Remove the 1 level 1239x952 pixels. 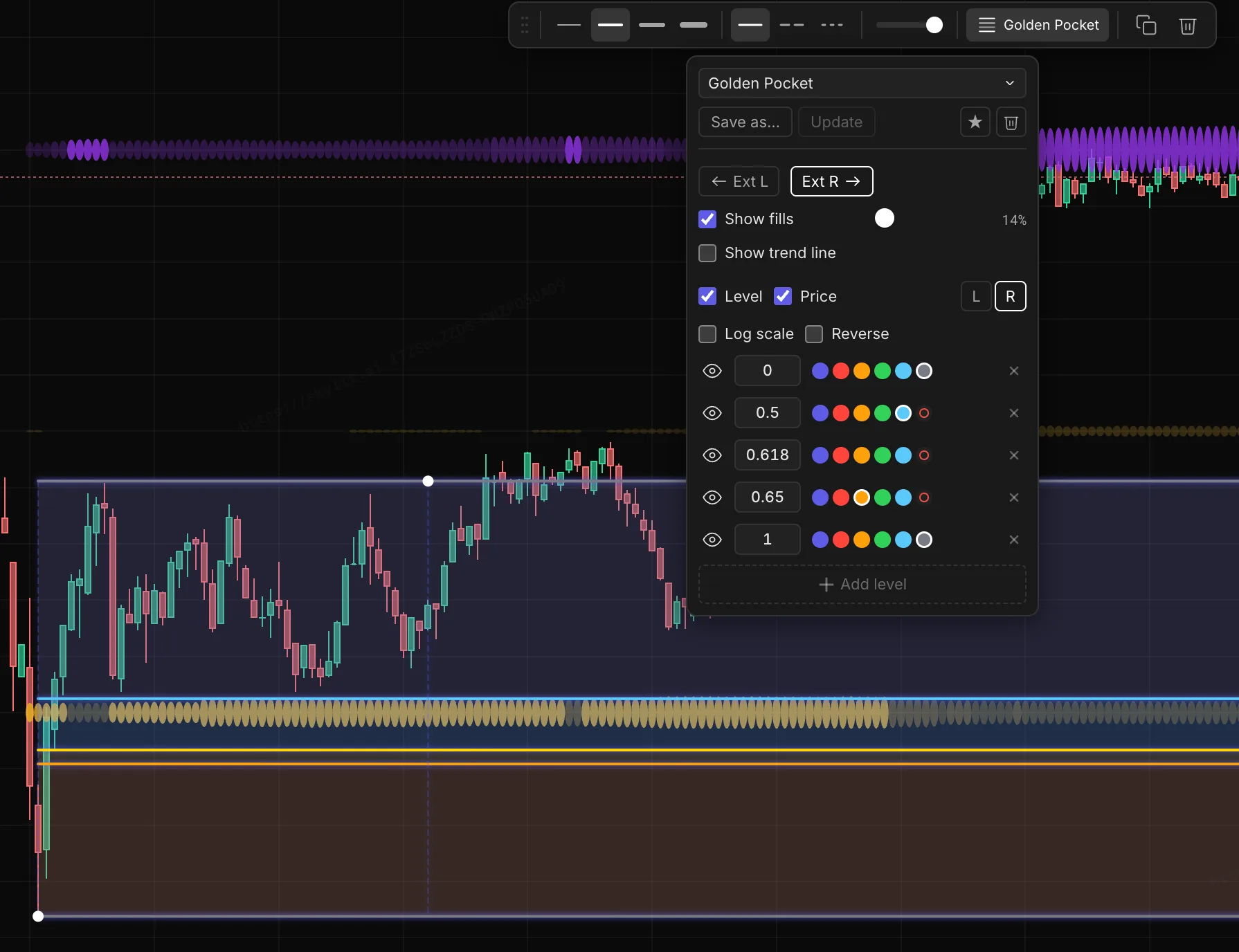click(1014, 540)
